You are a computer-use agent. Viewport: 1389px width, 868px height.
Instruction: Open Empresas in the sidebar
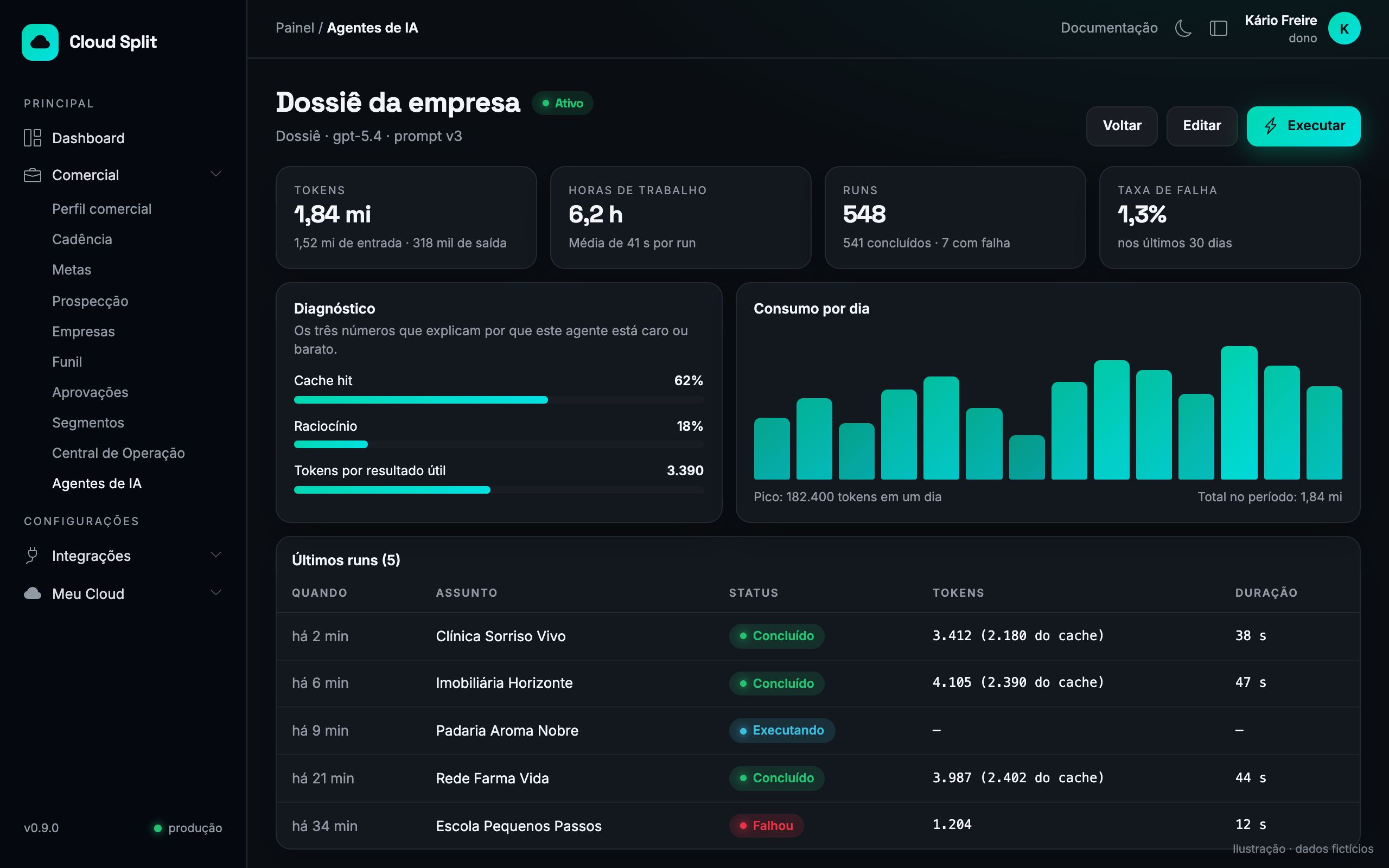point(83,331)
